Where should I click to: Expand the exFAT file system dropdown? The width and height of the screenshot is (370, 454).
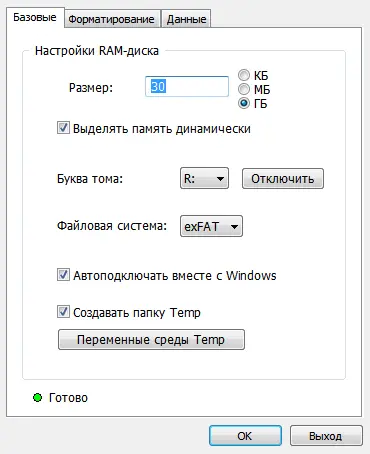pos(211,226)
